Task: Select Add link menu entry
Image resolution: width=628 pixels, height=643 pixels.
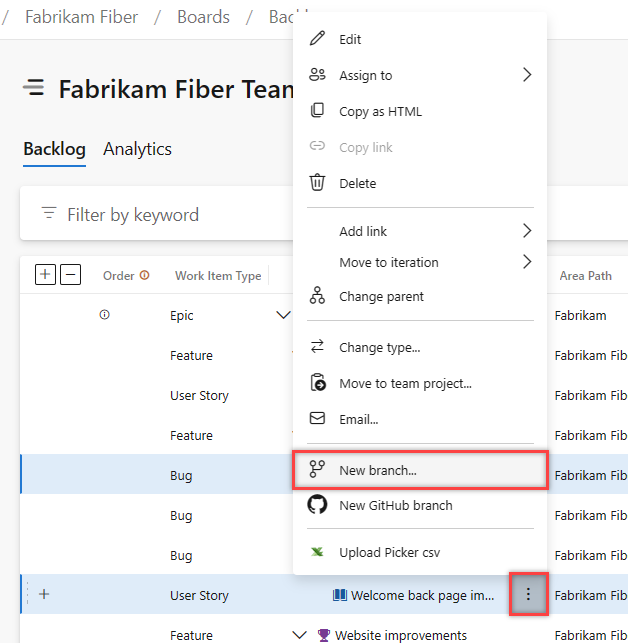Action: tap(420, 231)
